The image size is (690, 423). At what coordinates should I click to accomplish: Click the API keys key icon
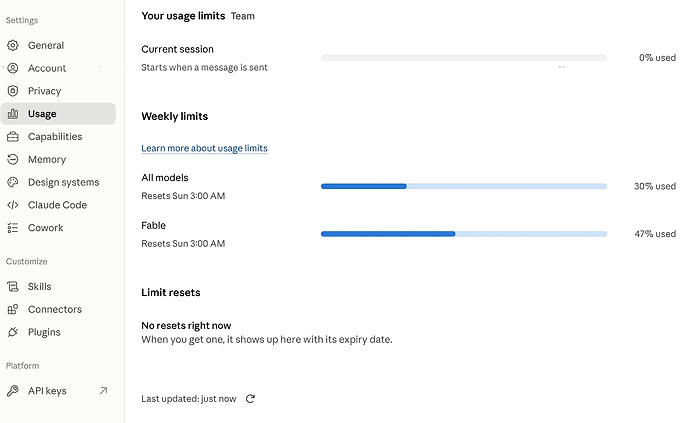click(13, 391)
